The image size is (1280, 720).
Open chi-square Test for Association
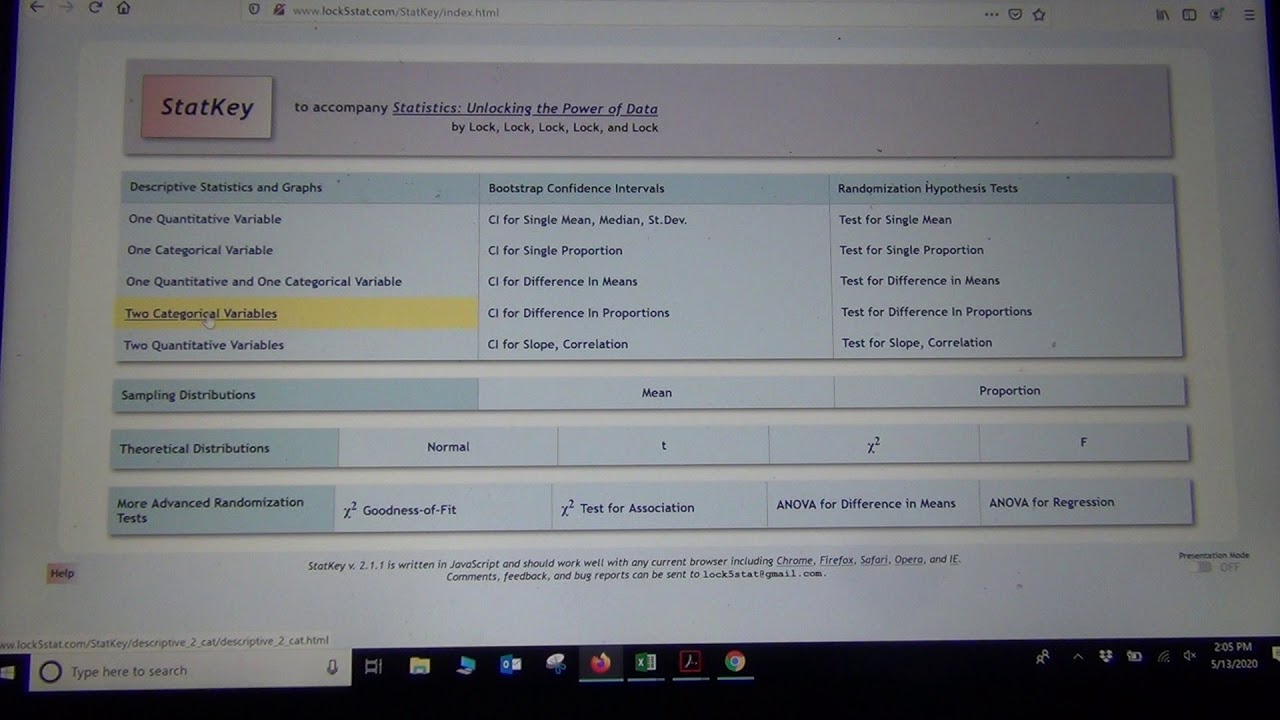[x=627, y=508]
